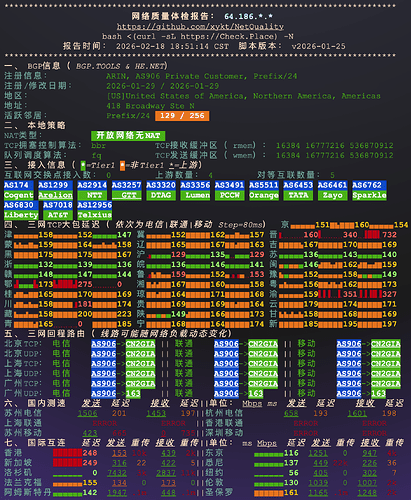The width and height of the screenshot is (411, 500).
Task: Click the 伦敦 send speed 1039
Action: pyautogui.click(x=318, y=483)
